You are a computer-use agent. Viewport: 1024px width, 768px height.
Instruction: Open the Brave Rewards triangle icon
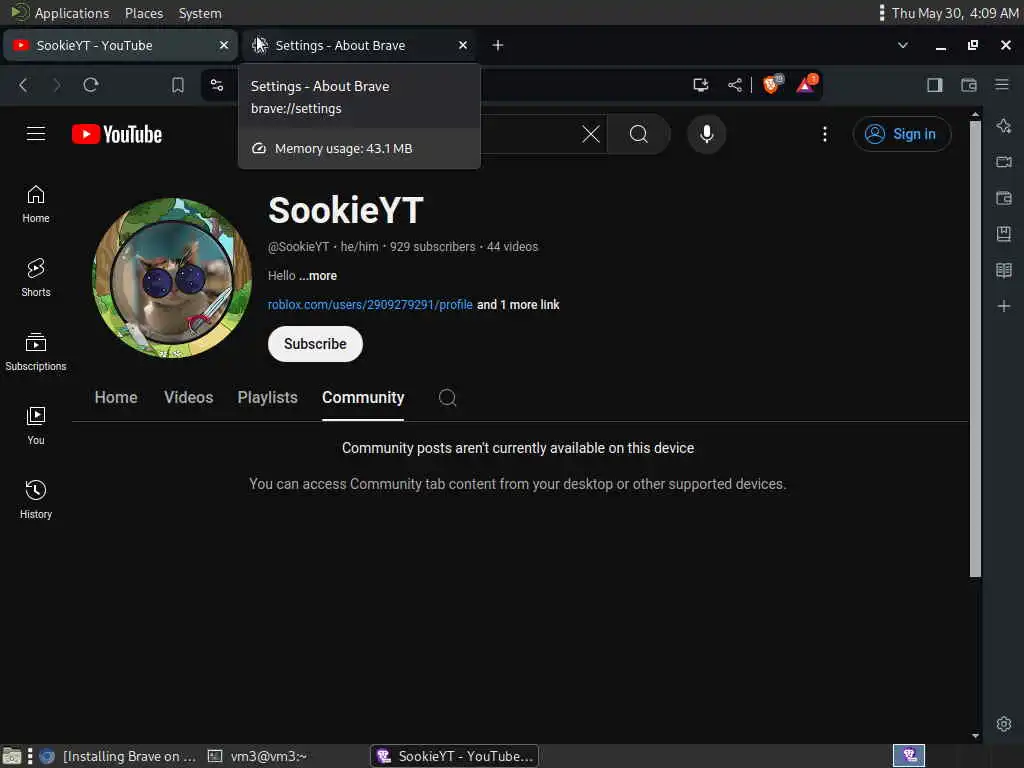click(x=807, y=84)
